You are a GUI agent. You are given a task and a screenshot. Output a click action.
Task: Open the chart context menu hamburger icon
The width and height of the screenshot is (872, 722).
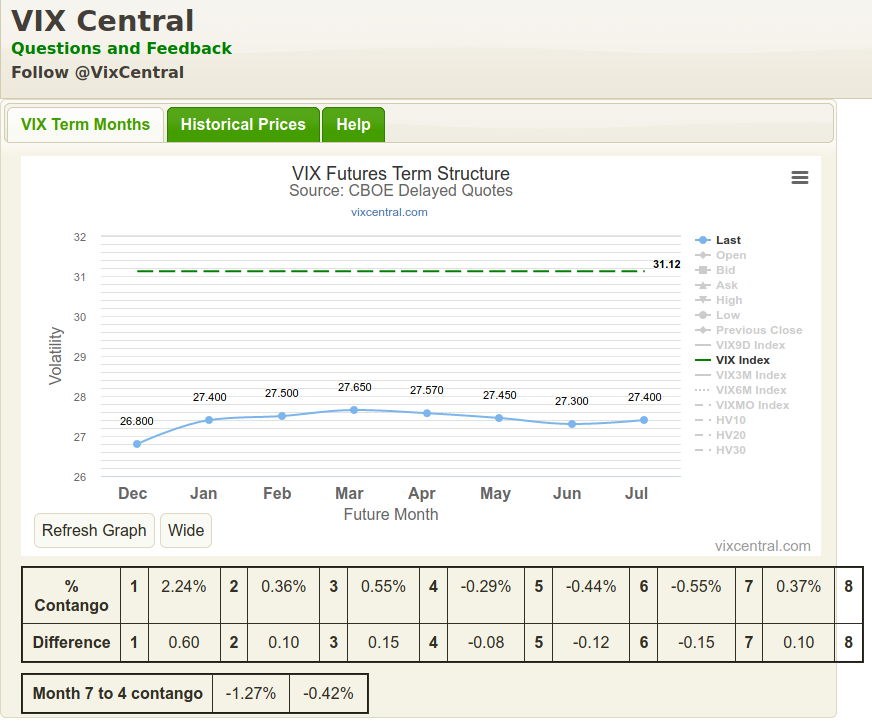click(799, 178)
